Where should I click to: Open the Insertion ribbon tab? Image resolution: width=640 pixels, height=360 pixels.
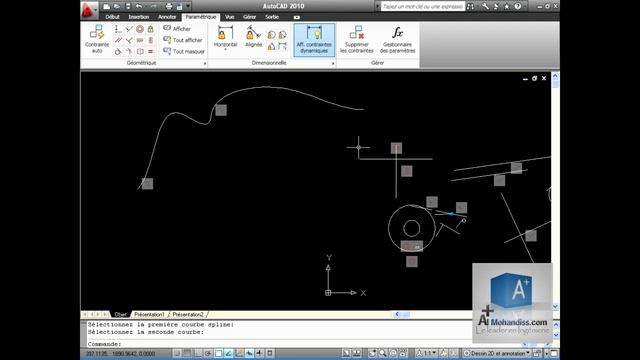point(139,17)
